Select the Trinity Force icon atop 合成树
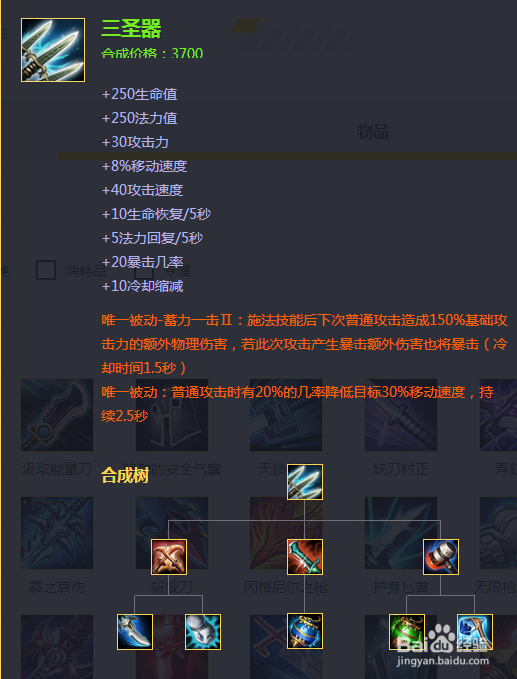Image resolution: width=517 pixels, height=679 pixels. (305, 482)
